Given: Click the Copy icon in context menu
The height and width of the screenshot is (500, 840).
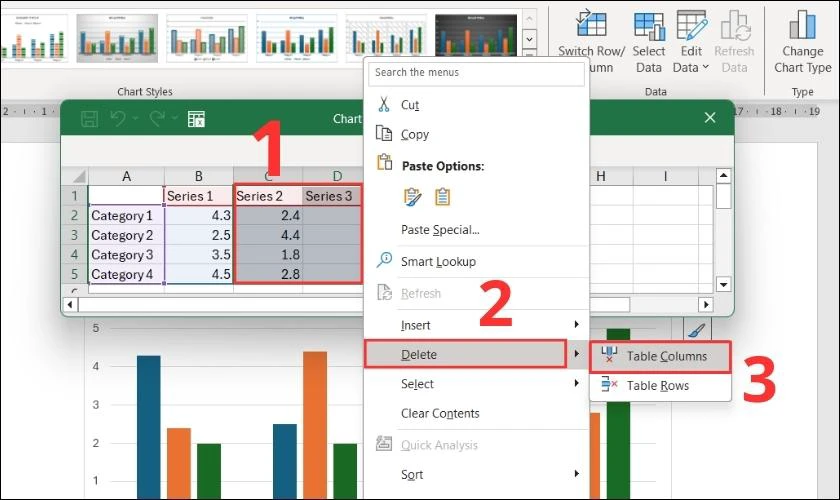Looking at the screenshot, I should (x=384, y=133).
